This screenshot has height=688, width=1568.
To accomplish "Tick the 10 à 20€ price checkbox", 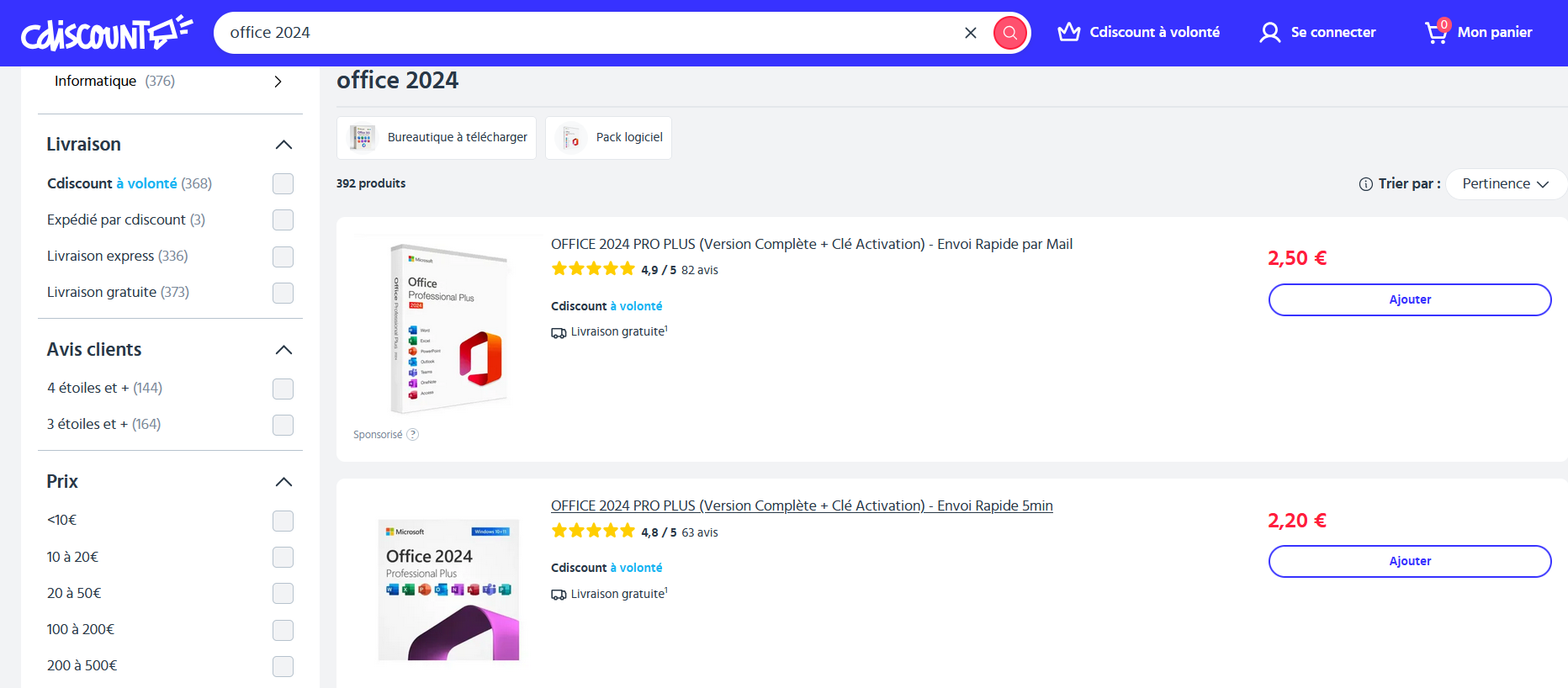I will (x=283, y=558).
